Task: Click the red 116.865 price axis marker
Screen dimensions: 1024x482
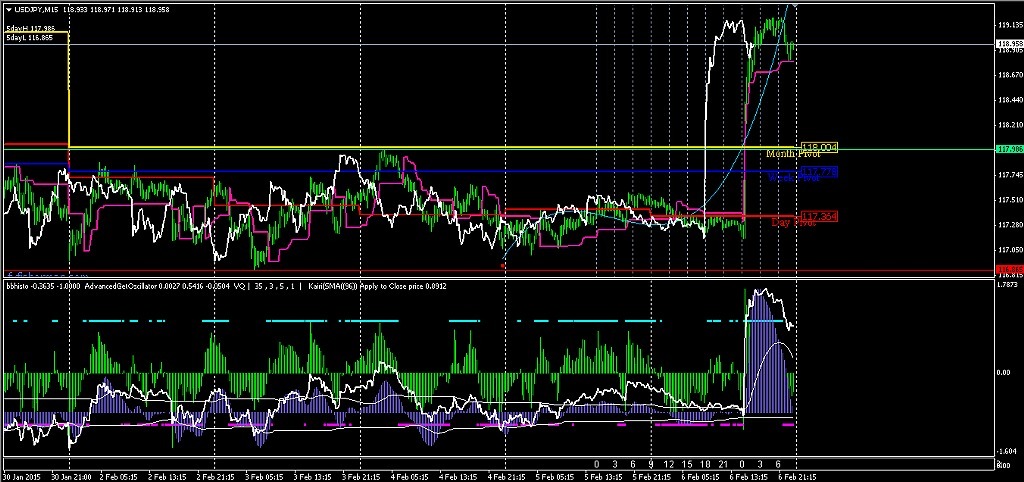Action: (x=1009, y=270)
